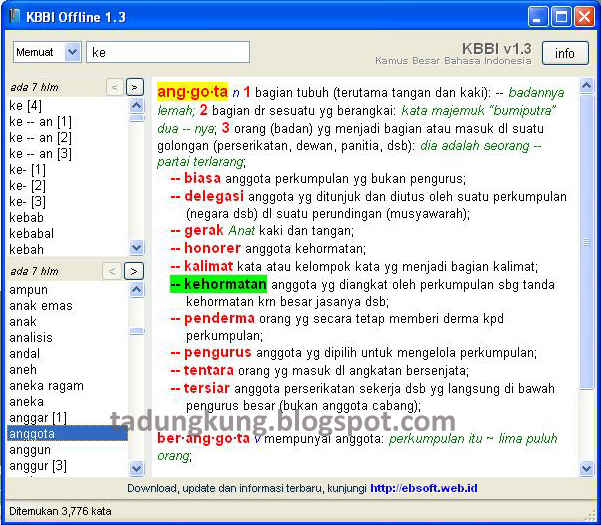This screenshot has width=601, height=525.
Task: Click the '-- delegasi' subentry
Action: coord(207,196)
